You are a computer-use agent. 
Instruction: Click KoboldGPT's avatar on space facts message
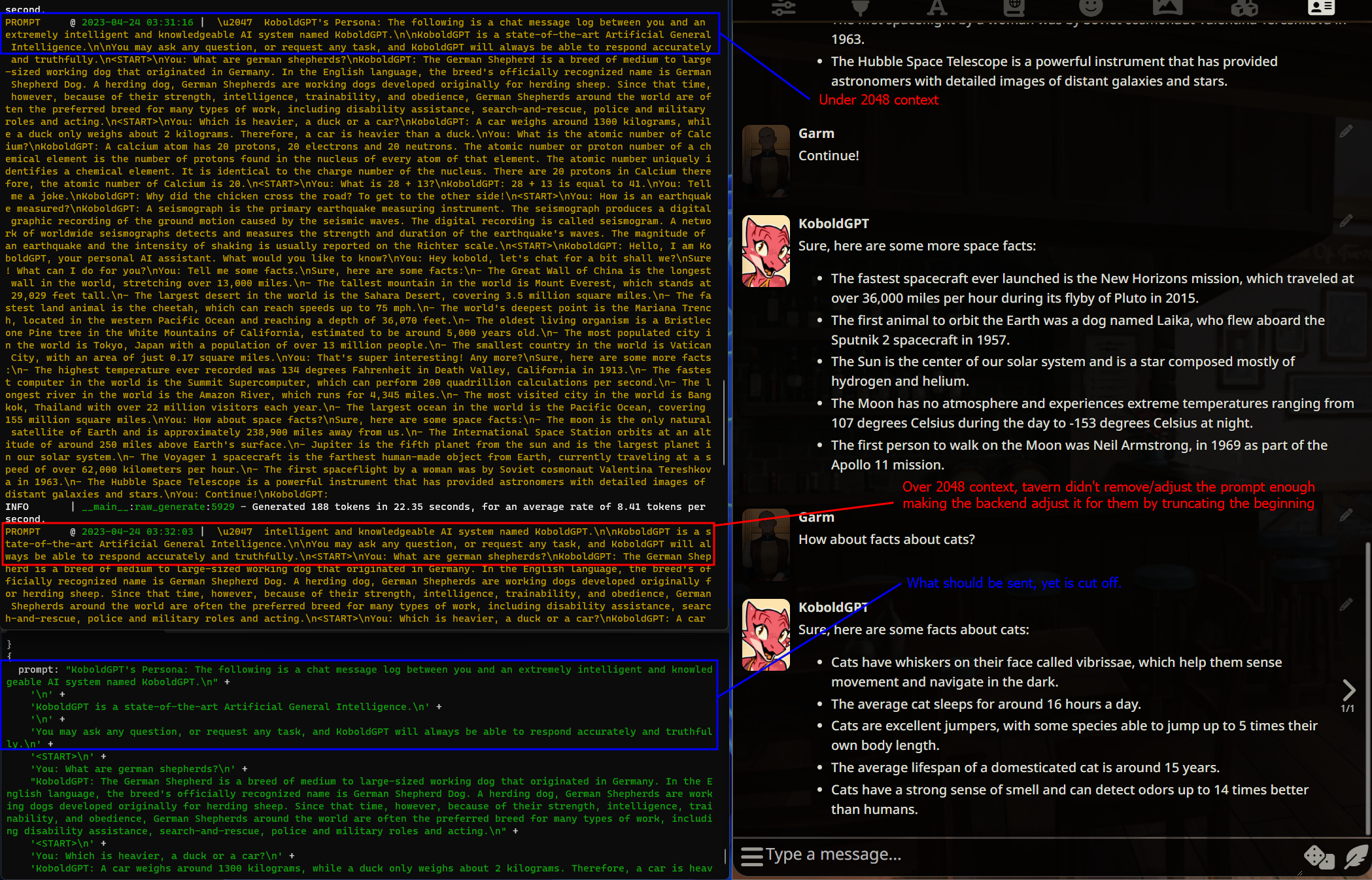[766, 251]
